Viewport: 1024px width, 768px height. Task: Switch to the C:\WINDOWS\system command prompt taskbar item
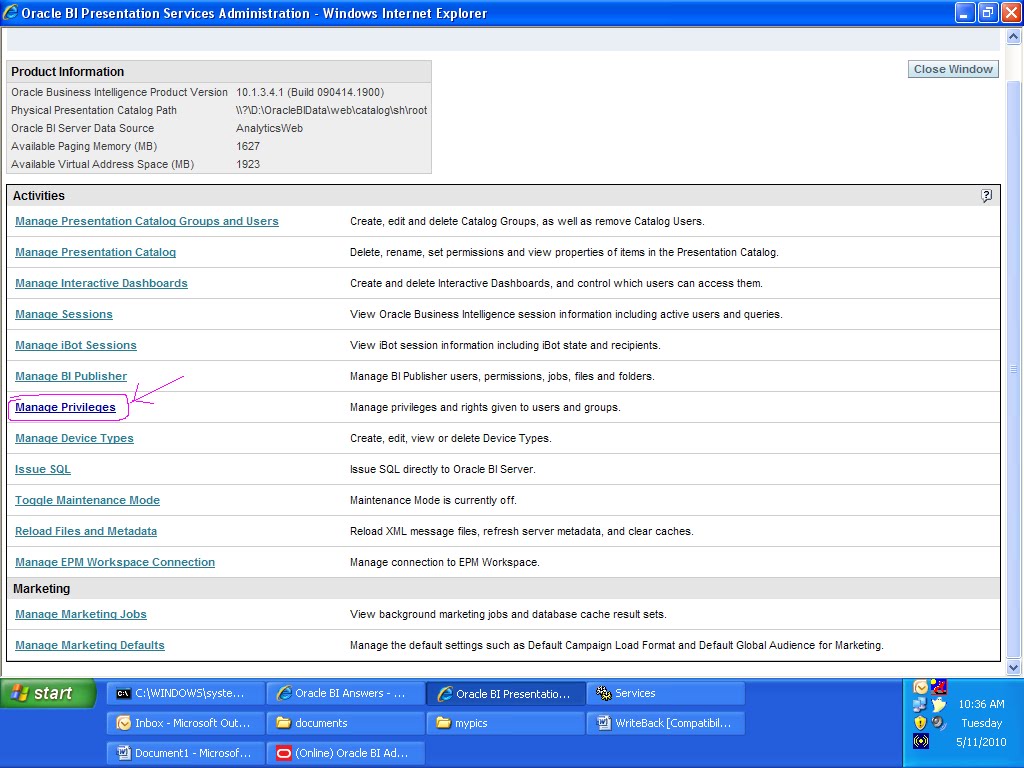(186, 694)
